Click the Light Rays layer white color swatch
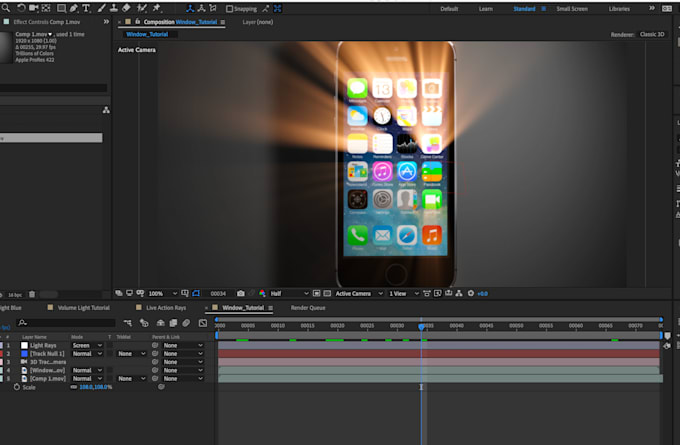 pos(24,345)
